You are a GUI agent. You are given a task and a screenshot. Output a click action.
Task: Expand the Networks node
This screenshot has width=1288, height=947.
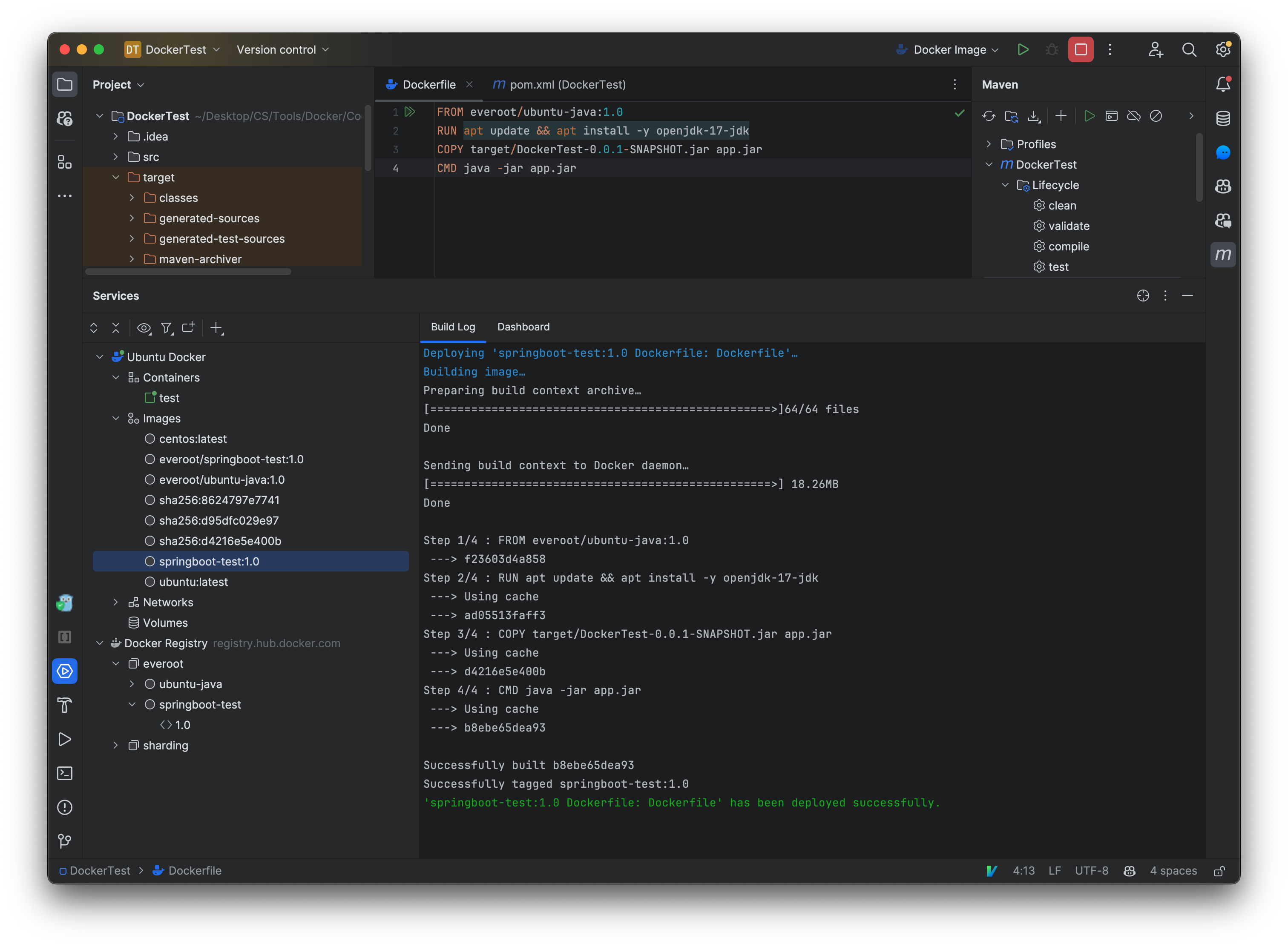click(x=116, y=602)
